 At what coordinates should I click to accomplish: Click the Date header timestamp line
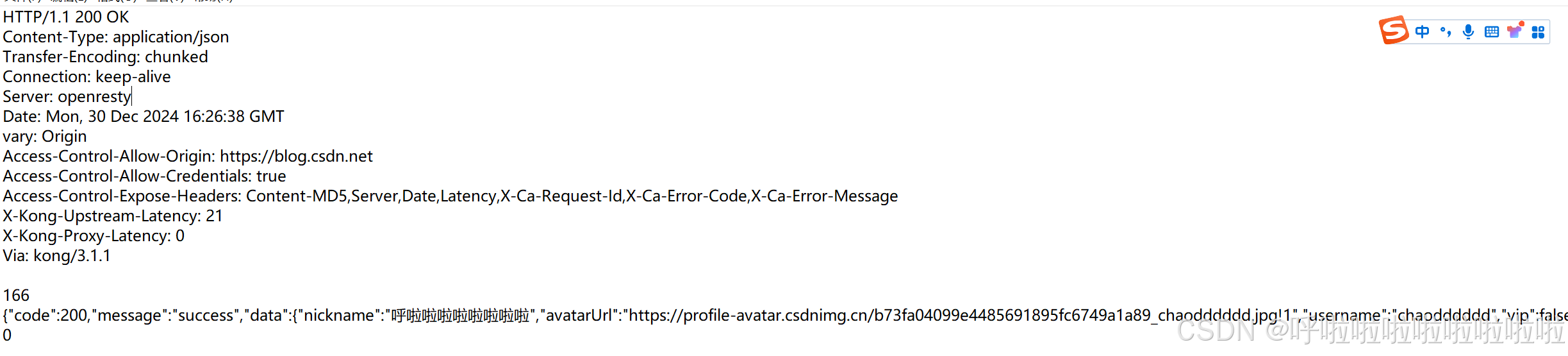pyautogui.click(x=144, y=117)
